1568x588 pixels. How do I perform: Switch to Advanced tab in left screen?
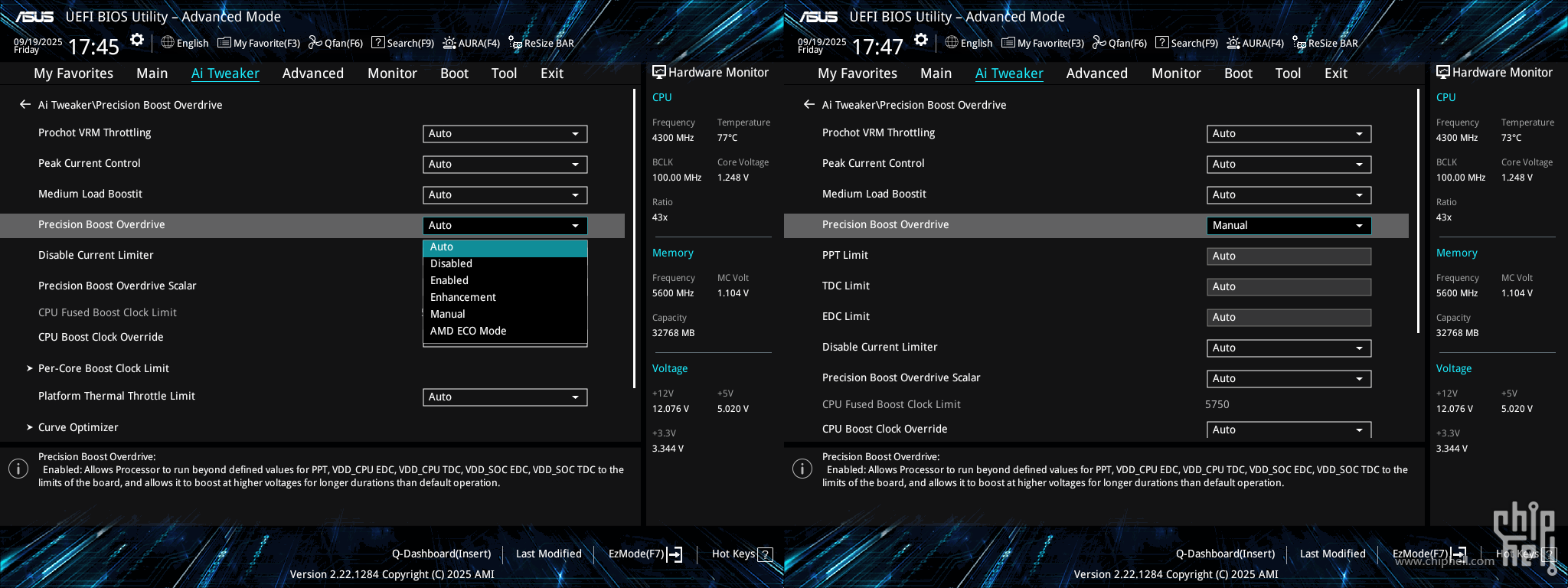tap(313, 73)
